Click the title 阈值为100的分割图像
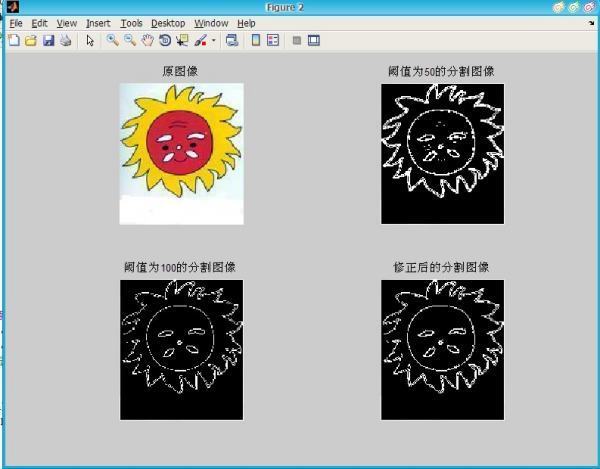The width and height of the screenshot is (600, 469). point(180,267)
